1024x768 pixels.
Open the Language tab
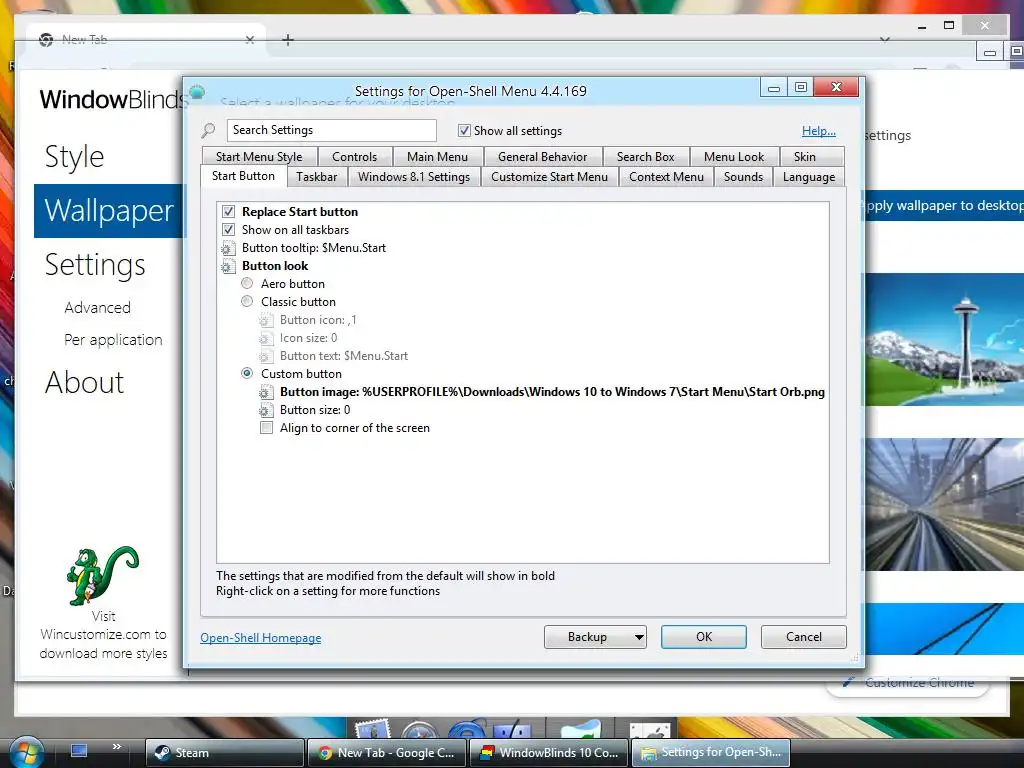point(809,177)
